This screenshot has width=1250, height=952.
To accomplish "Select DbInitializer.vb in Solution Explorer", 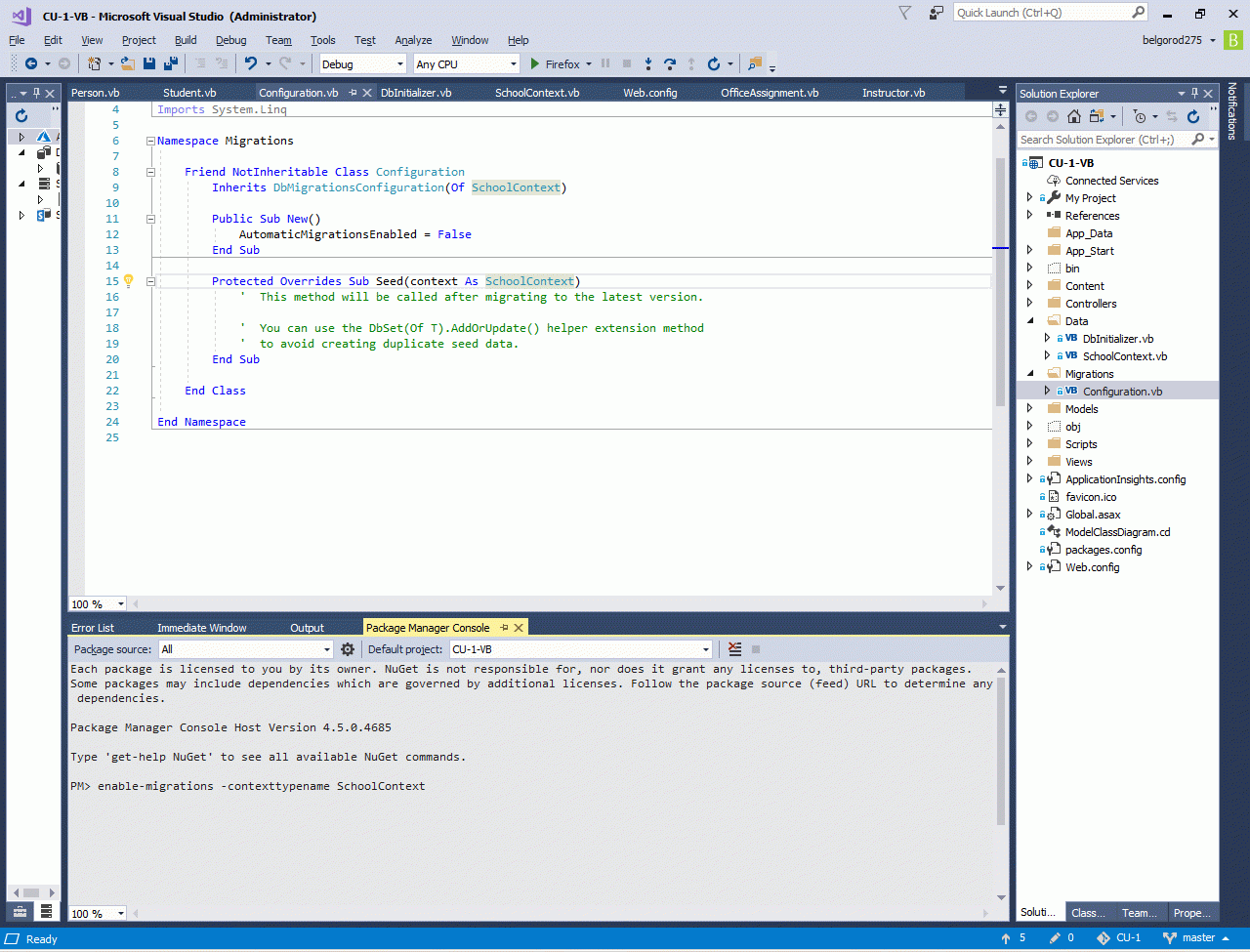I will 1117,339.
